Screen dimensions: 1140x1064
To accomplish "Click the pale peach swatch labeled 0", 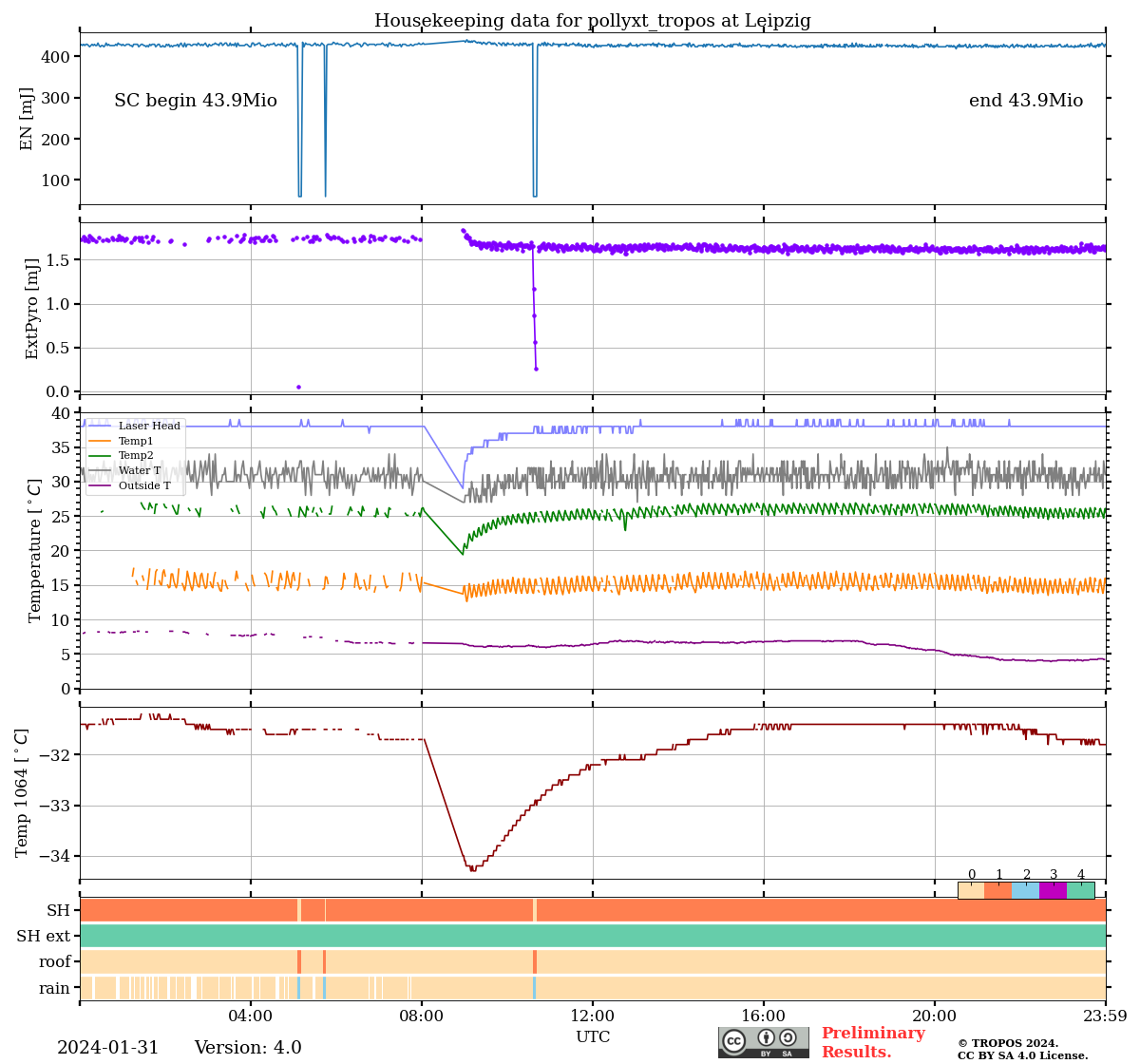I will (971, 891).
